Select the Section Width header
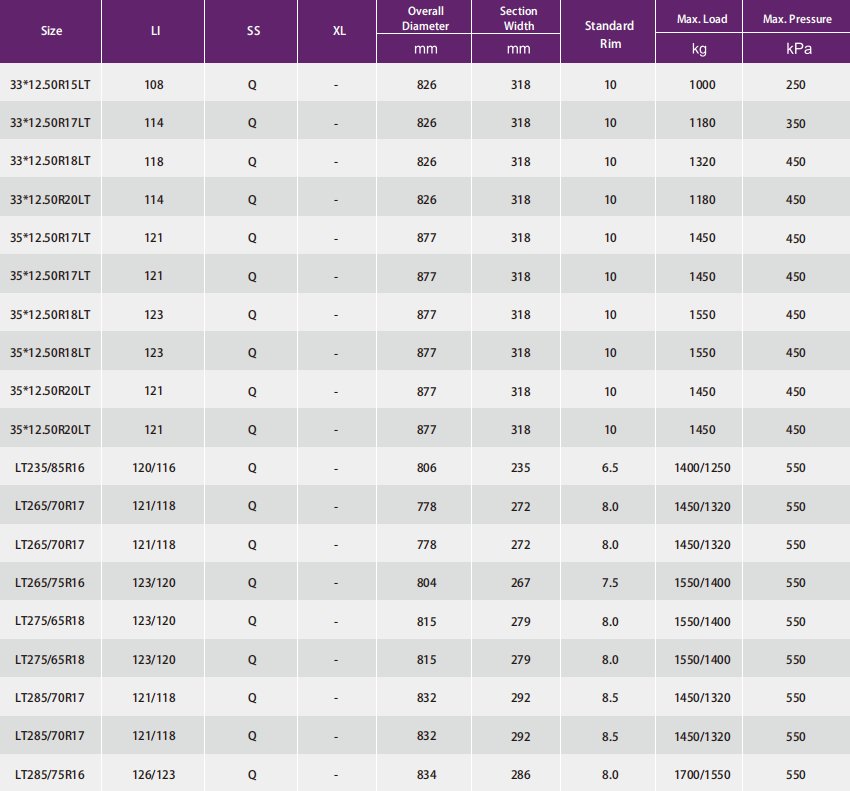The image size is (850, 791). click(x=518, y=18)
